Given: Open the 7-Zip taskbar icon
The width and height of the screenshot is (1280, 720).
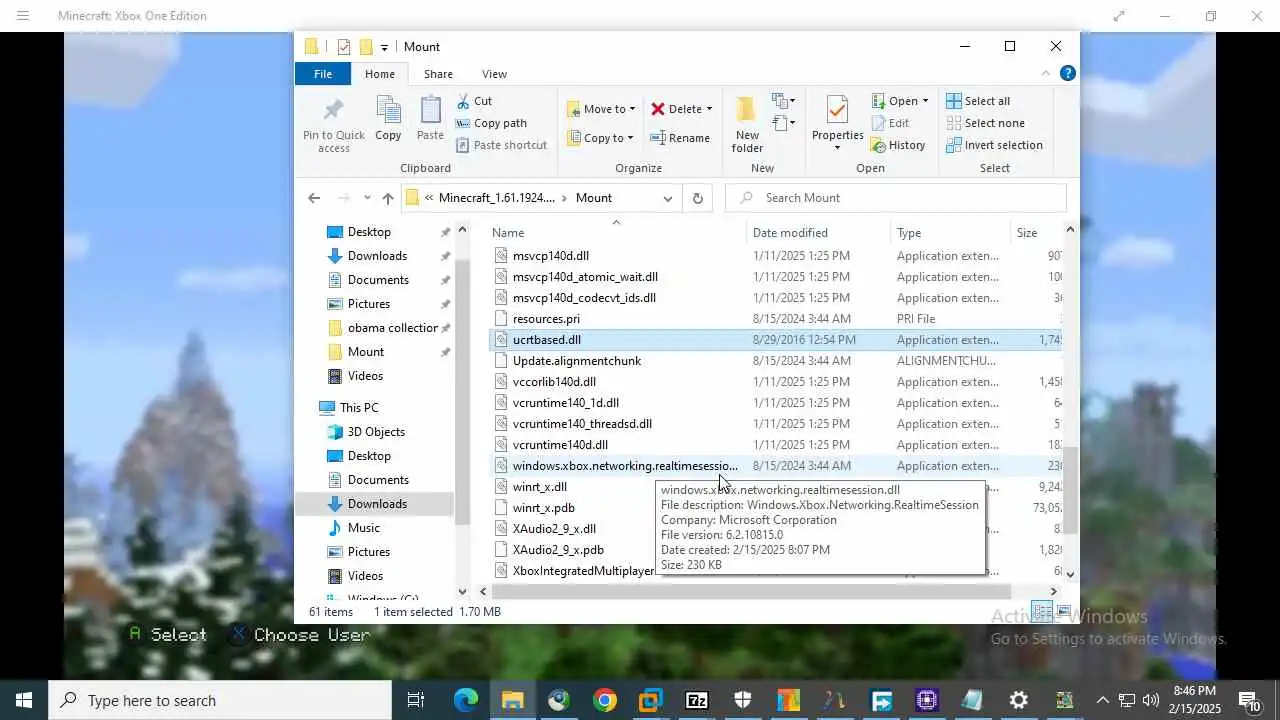Looking at the screenshot, I should pos(696,700).
